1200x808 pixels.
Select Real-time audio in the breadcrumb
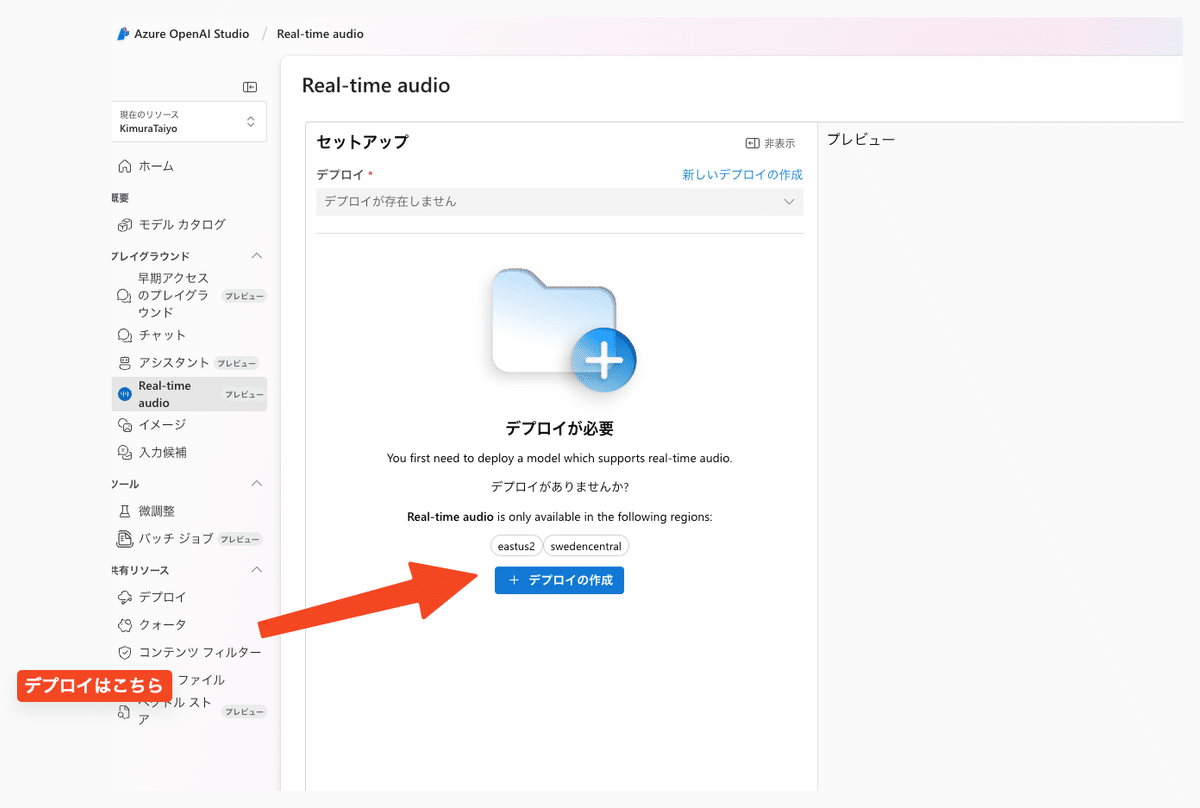coord(320,33)
